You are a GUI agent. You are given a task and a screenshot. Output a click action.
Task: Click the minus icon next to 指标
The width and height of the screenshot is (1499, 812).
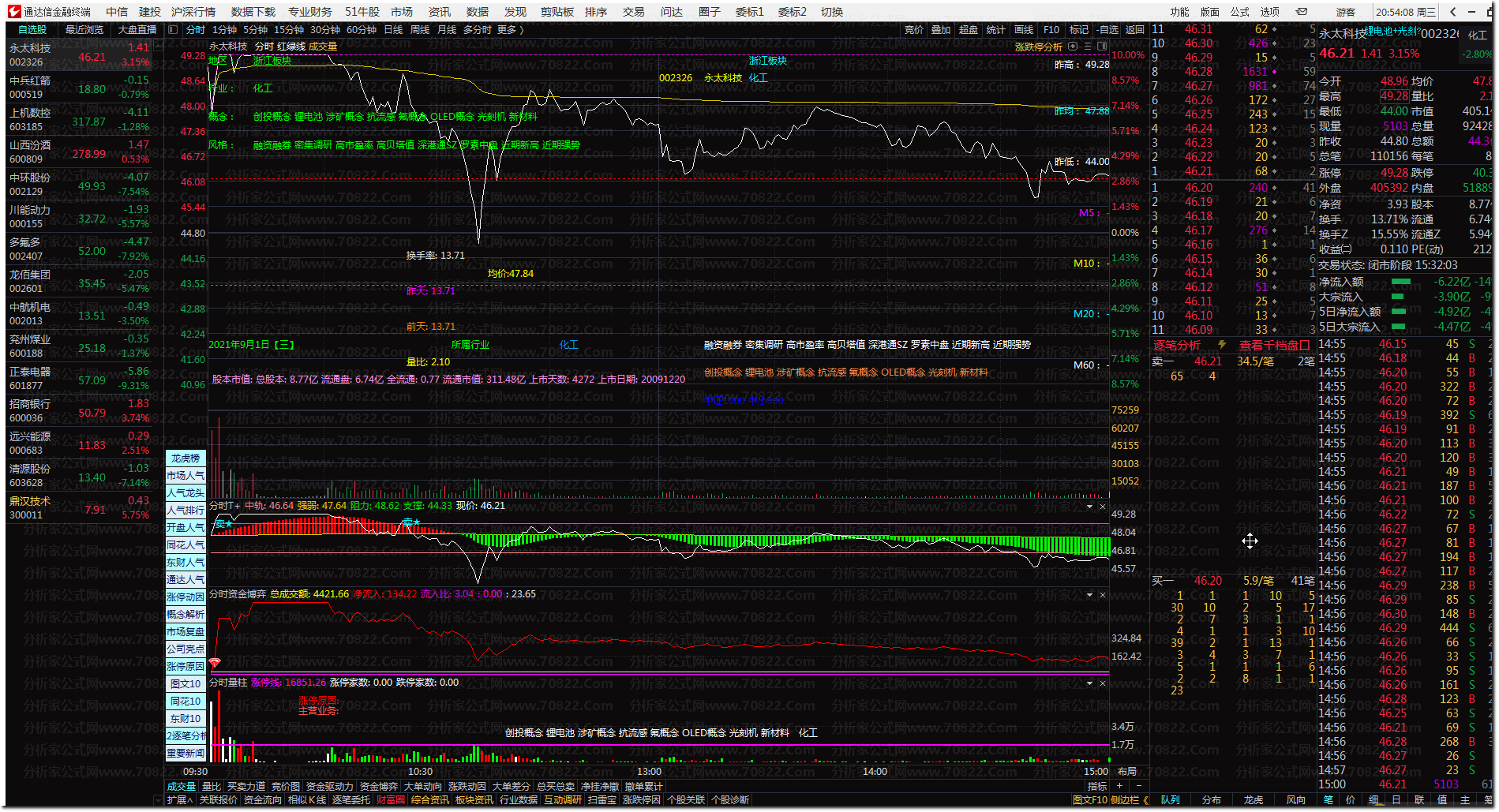[1138, 787]
